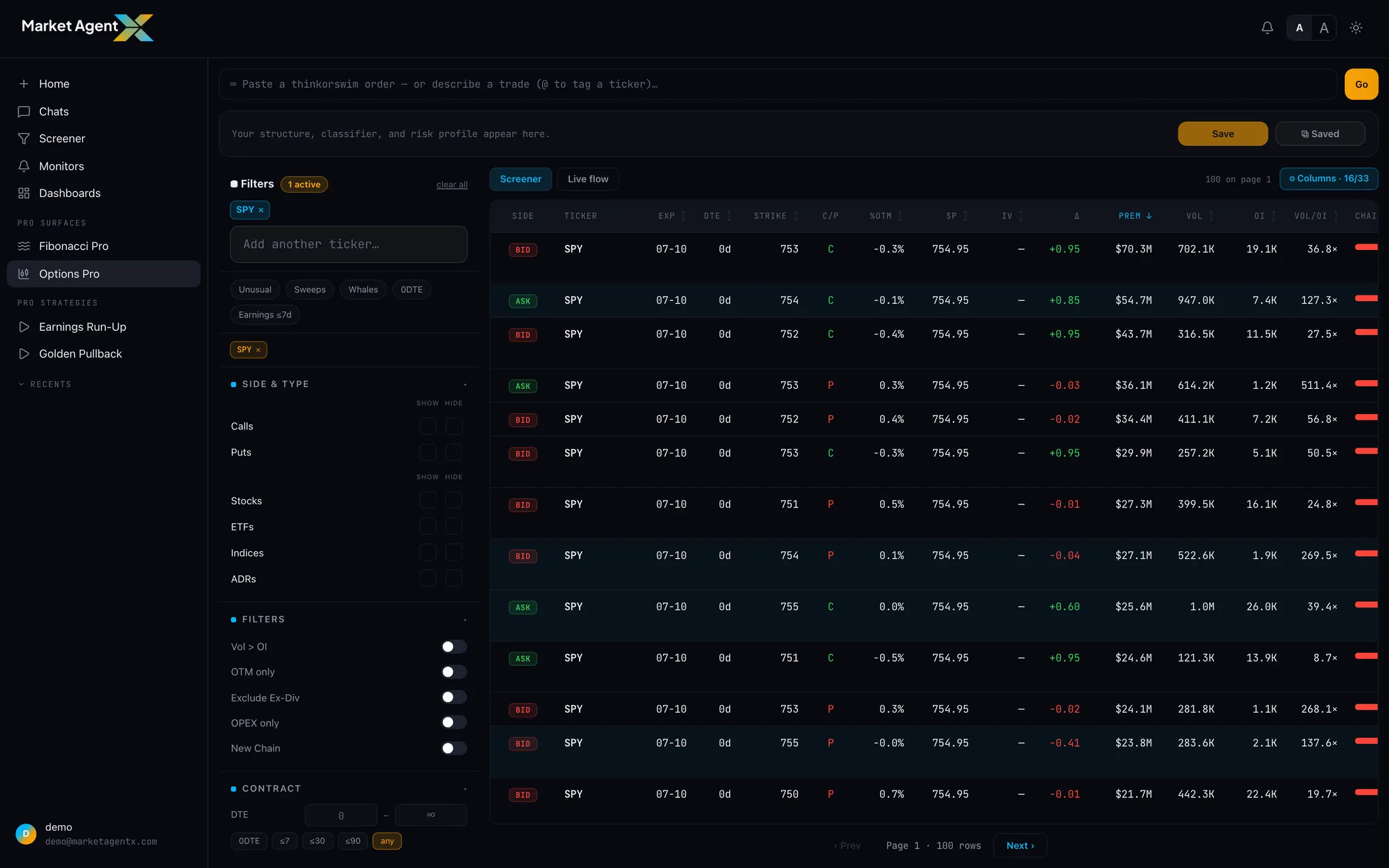The image size is (1389, 868).
Task: Expand the Recents sidebar section
Action: 44,384
